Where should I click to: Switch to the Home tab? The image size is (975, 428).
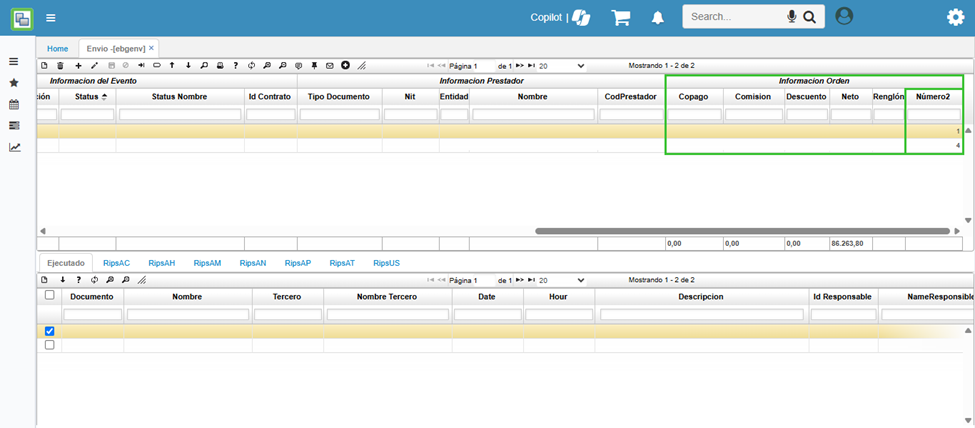pos(58,48)
